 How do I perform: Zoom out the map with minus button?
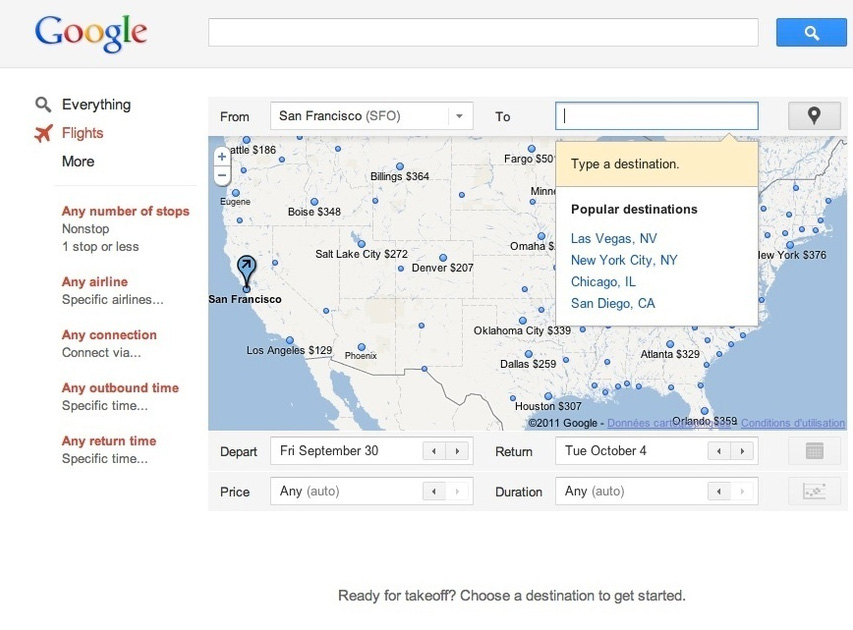pyautogui.click(x=222, y=175)
